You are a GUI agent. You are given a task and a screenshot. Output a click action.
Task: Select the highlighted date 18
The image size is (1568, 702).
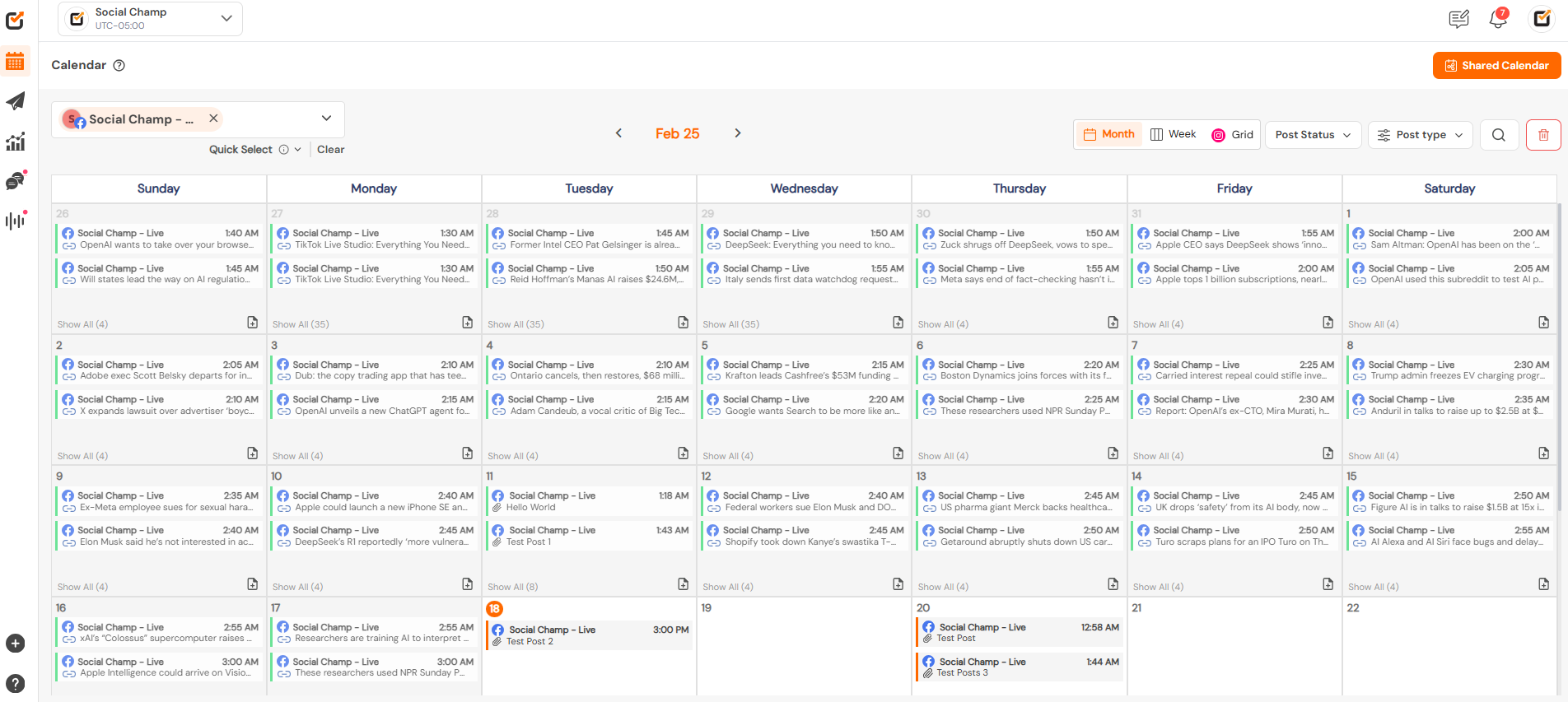[494, 609]
